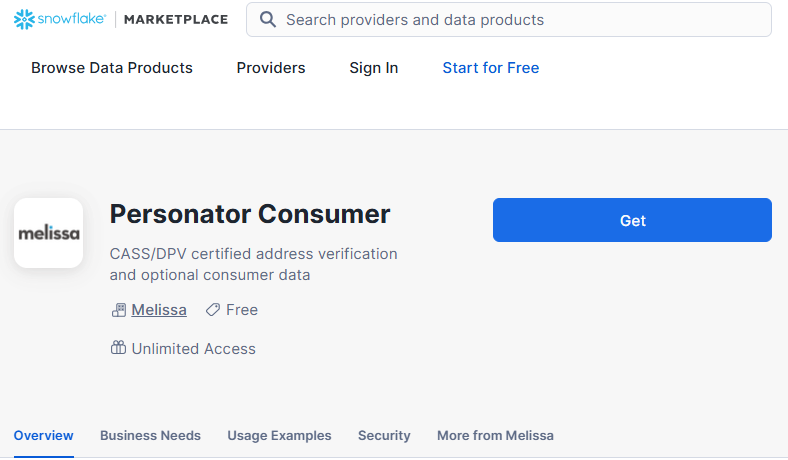788x460 pixels.
Task: Switch to the Business Needs tab
Action: click(x=150, y=435)
